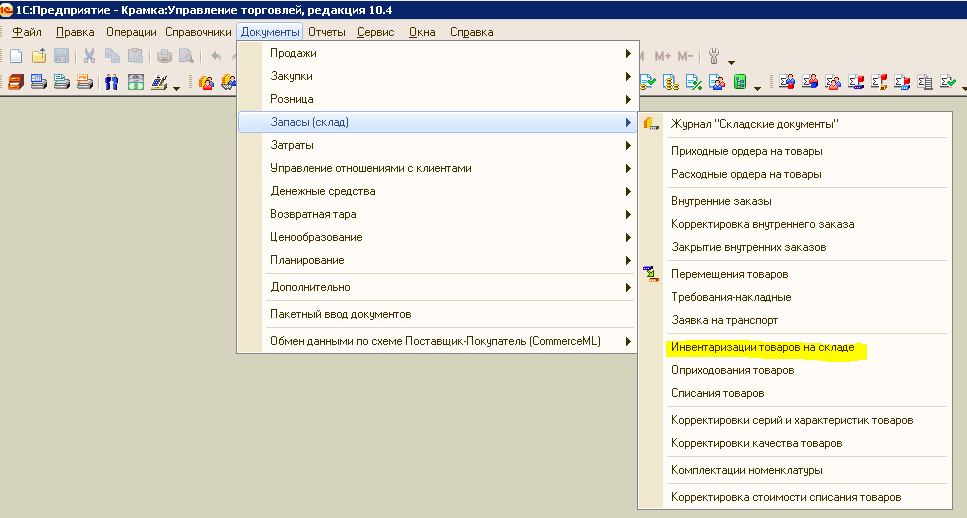The image size is (967, 518).
Task: Click the document with percent sign icon
Action: coord(694,82)
